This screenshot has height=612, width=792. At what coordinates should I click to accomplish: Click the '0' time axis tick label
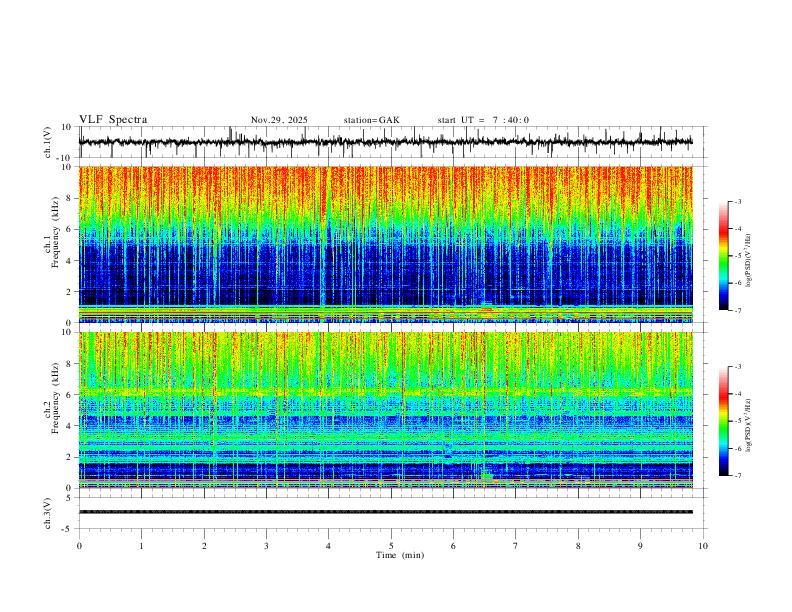(79, 546)
